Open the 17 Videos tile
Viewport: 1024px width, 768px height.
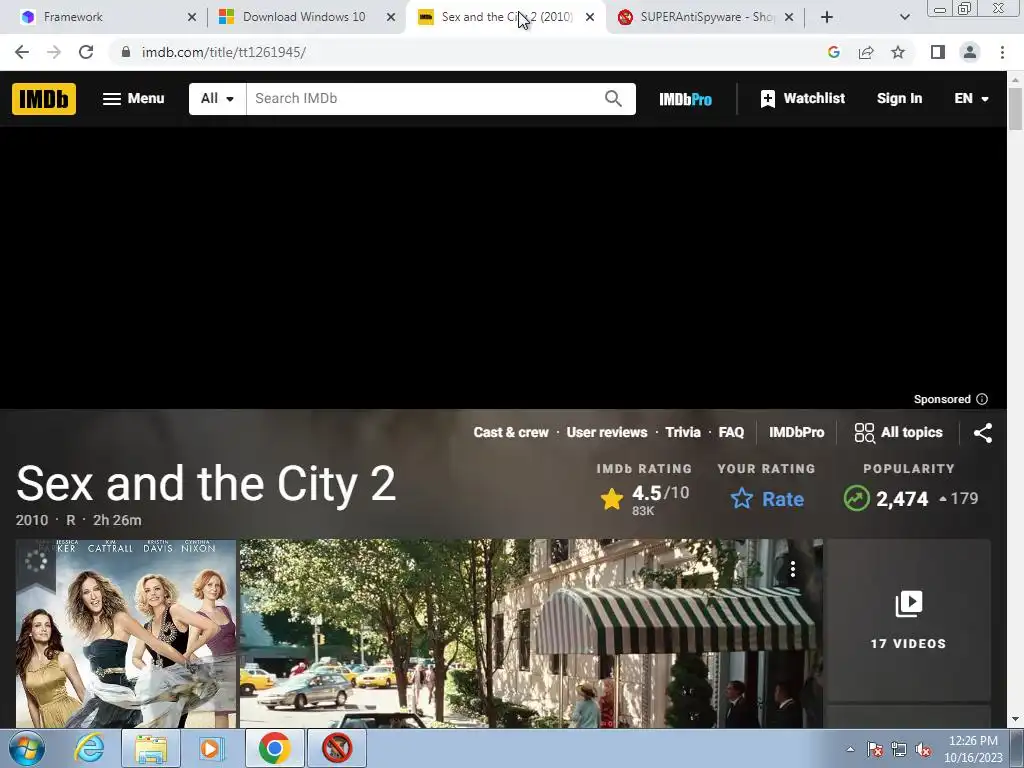pyautogui.click(x=908, y=620)
